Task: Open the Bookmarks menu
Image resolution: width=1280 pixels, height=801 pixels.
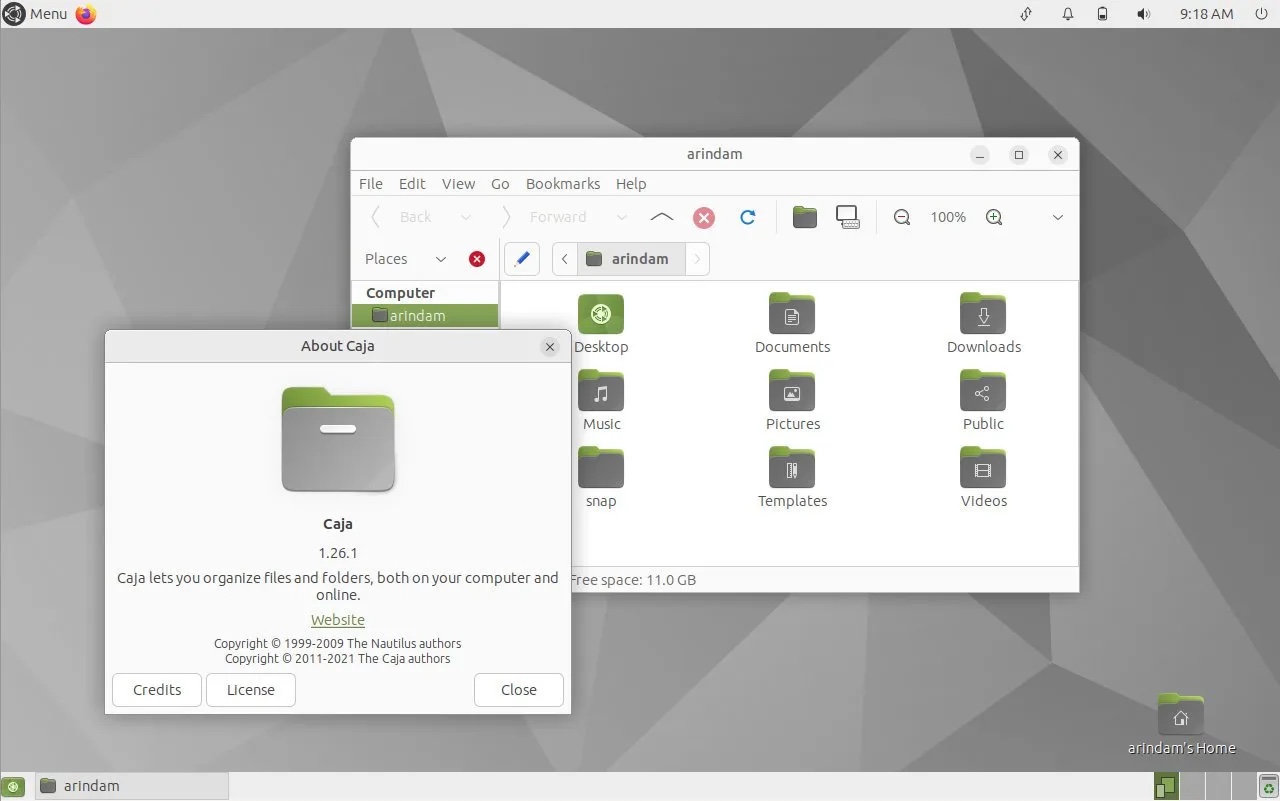Action: (562, 184)
